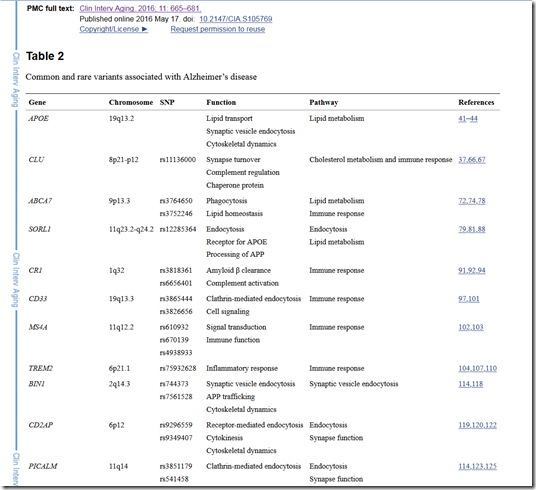Click SNP rs75932628
This screenshot has width=536, height=490.
pos(178,368)
